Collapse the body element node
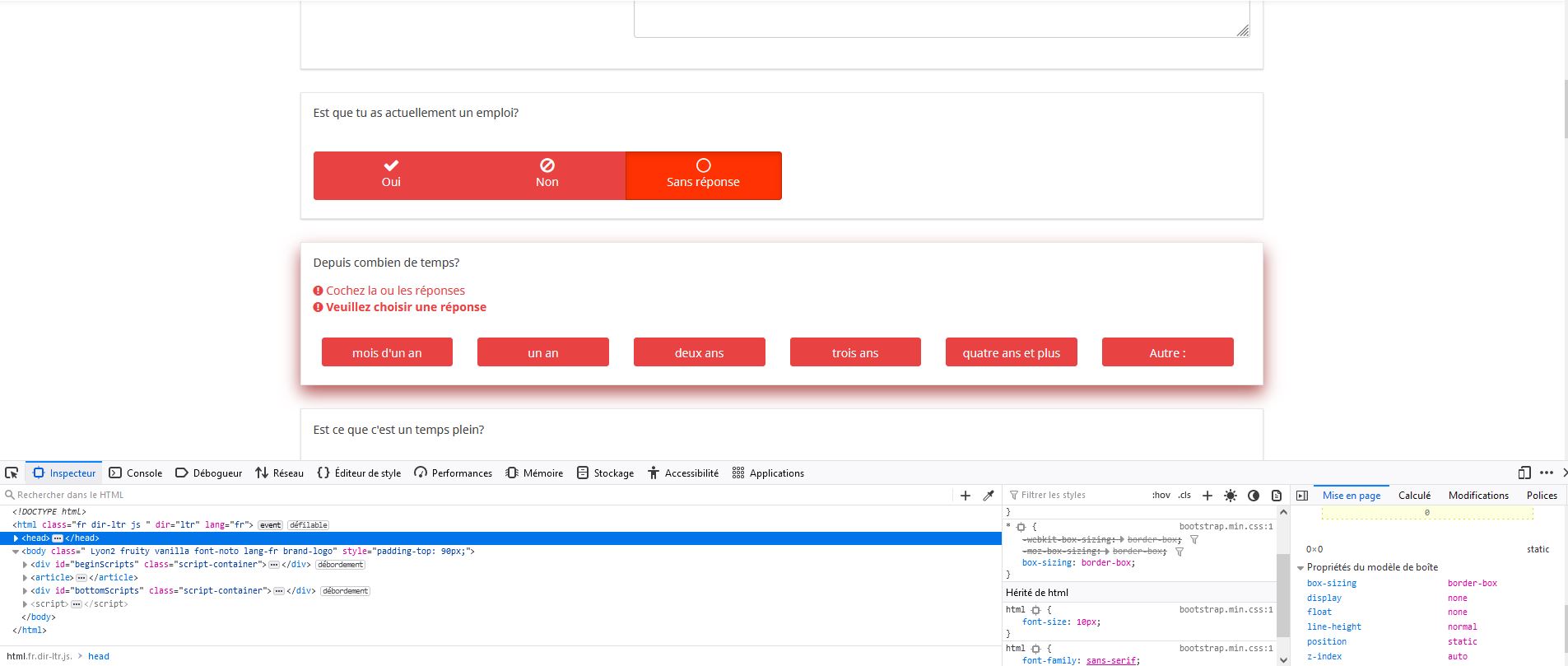The image size is (1568, 666). [x=16, y=551]
